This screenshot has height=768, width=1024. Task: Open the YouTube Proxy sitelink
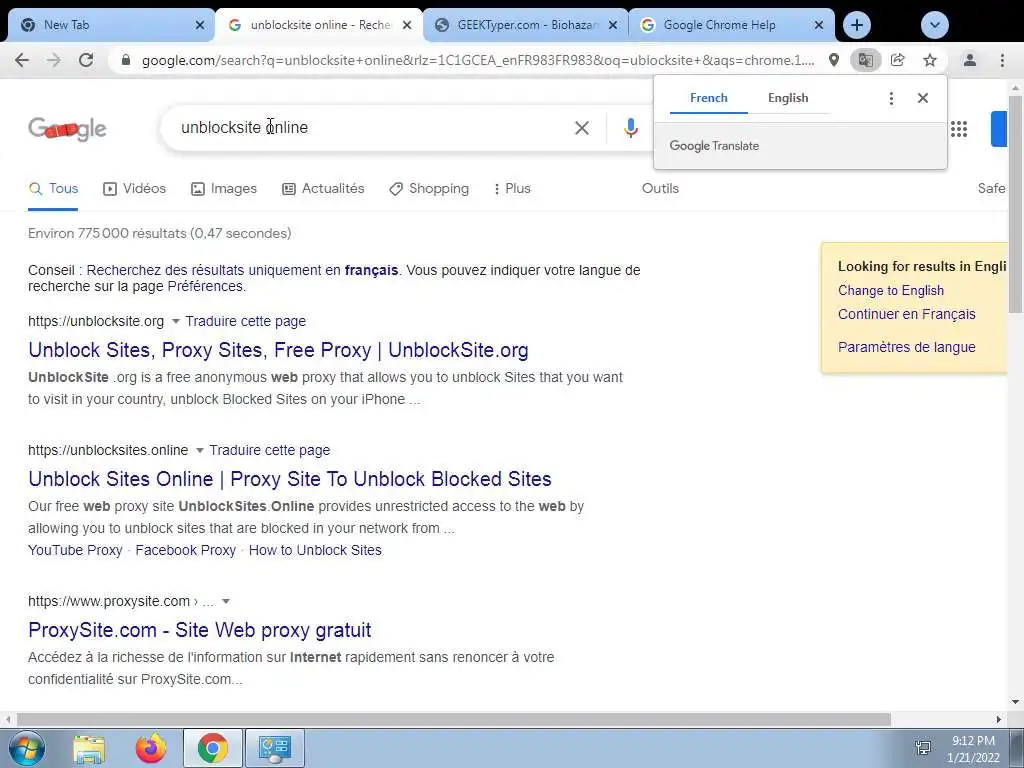pyautogui.click(x=75, y=551)
